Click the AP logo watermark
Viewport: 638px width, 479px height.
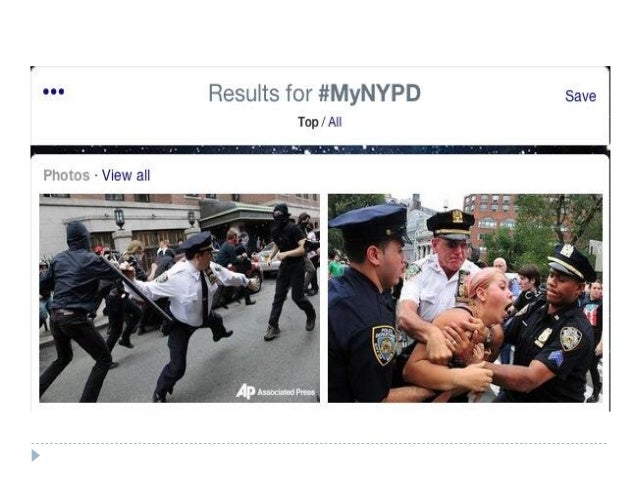[245, 392]
